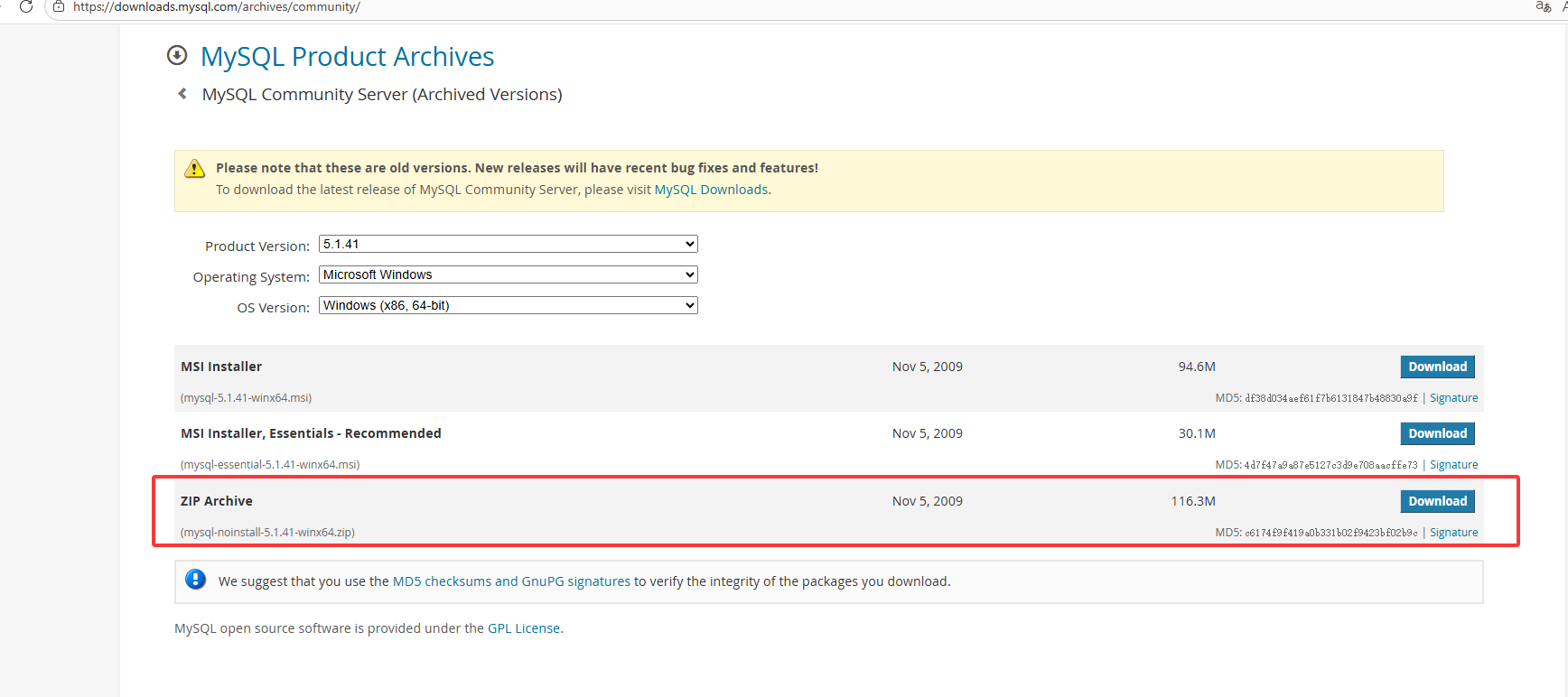Download the ZIP Archive package
This screenshot has height=697, width=1568.
[1437, 501]
